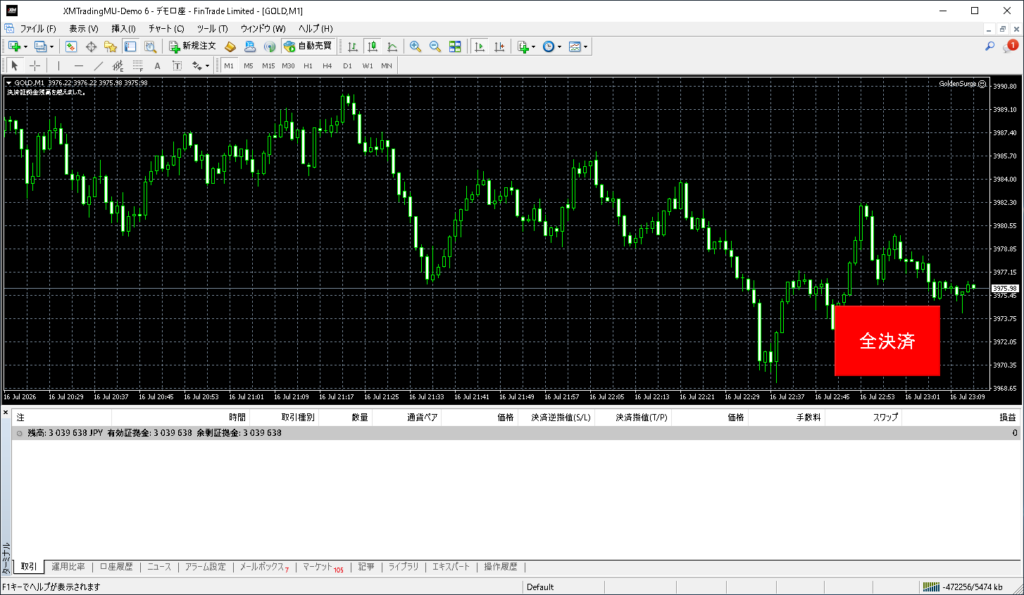Viewport: 1024px width, 595px height.
Task: Click the templates chart icon
Action: [575, 46]
